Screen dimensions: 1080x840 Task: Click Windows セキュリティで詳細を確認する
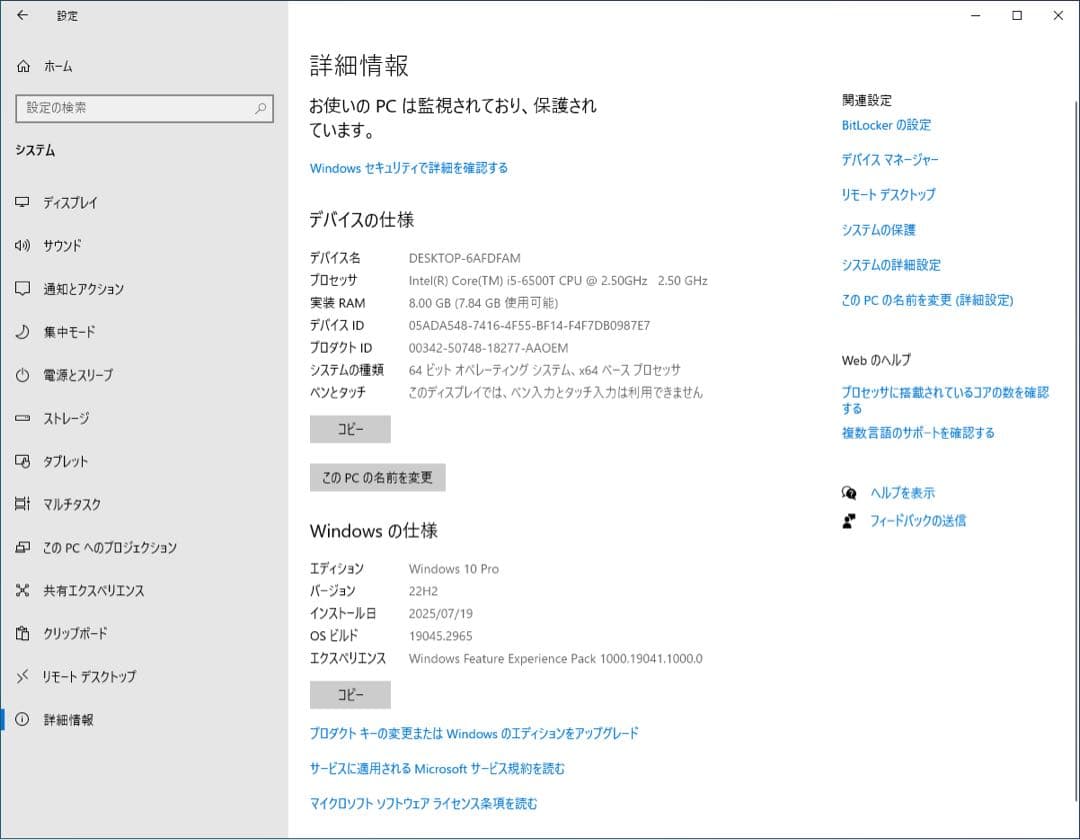pos(407,168)
